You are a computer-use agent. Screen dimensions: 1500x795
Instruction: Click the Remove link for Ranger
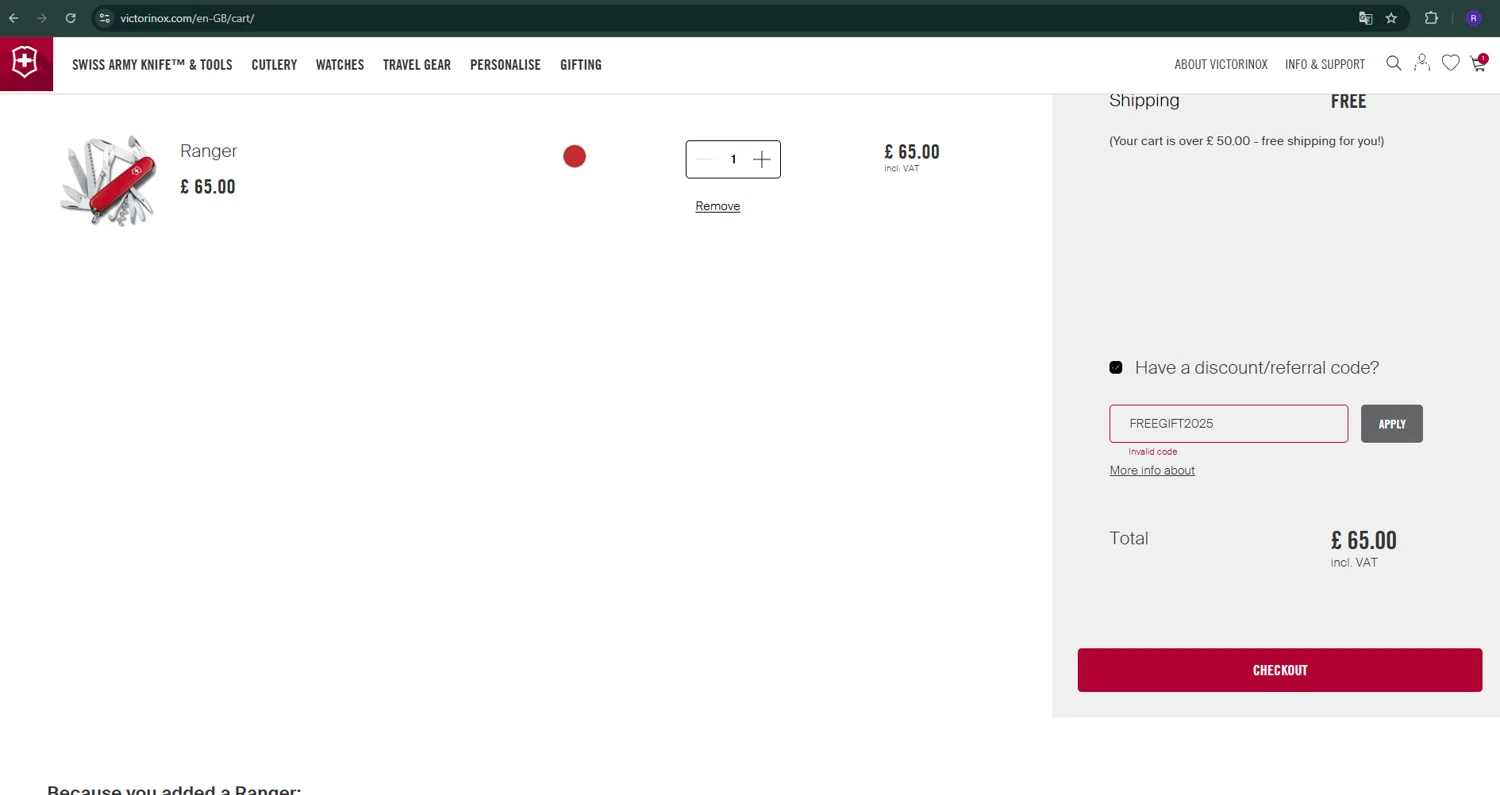tap(718, 206)
